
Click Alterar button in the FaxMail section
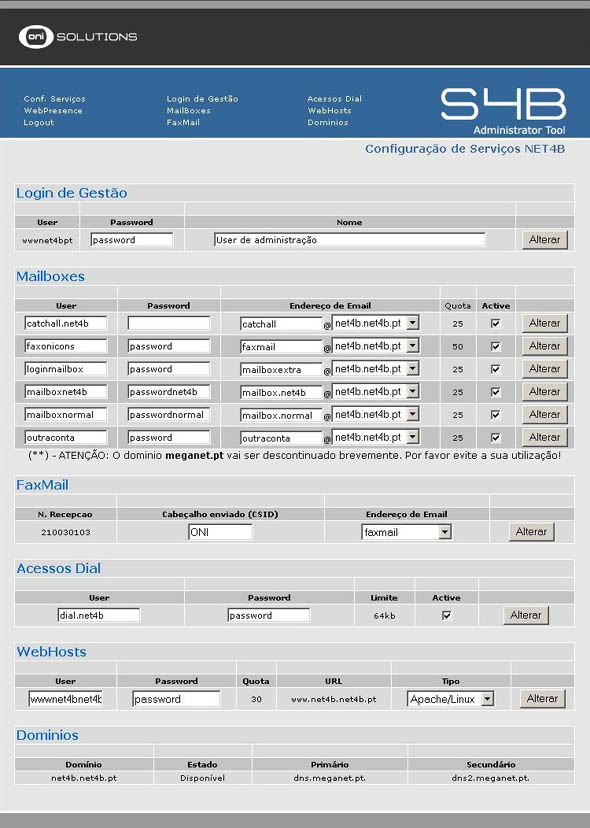pos(531,532)
